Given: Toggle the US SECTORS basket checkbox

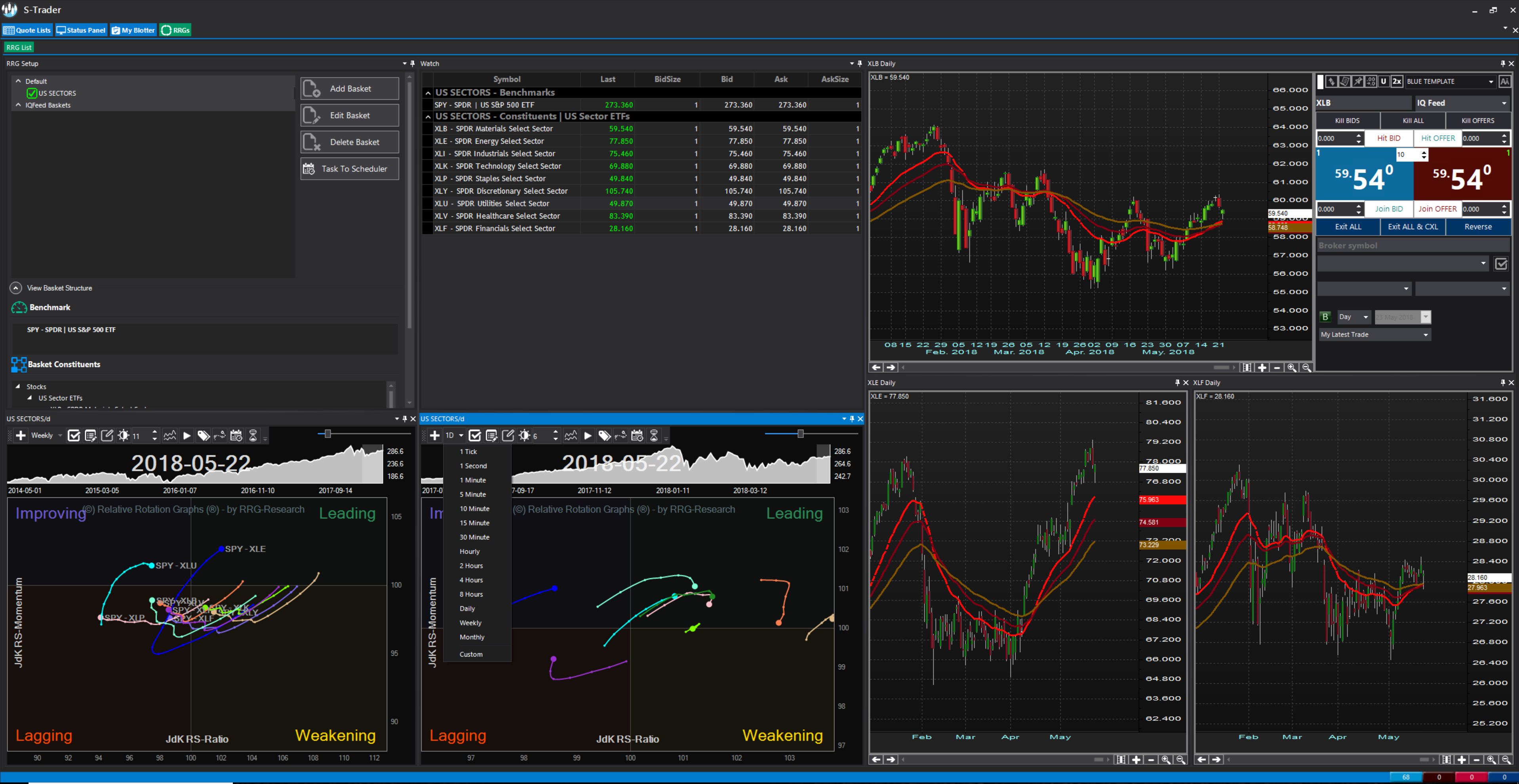Looking at the screenshot, I should [x=32, y=93].
